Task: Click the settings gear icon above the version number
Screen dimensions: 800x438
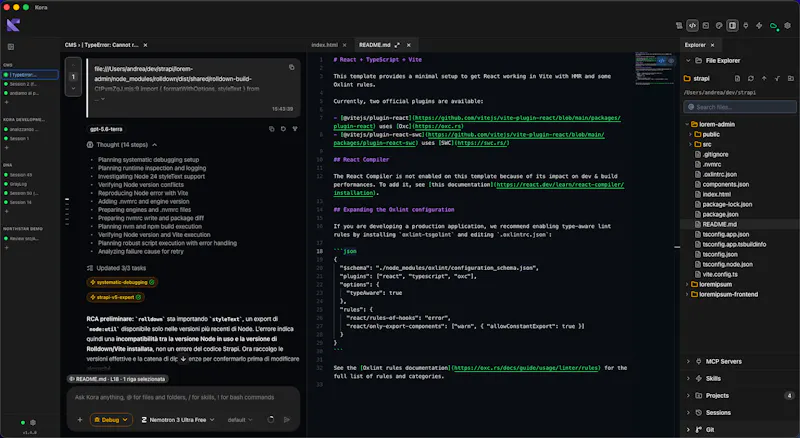Action: 33,423
